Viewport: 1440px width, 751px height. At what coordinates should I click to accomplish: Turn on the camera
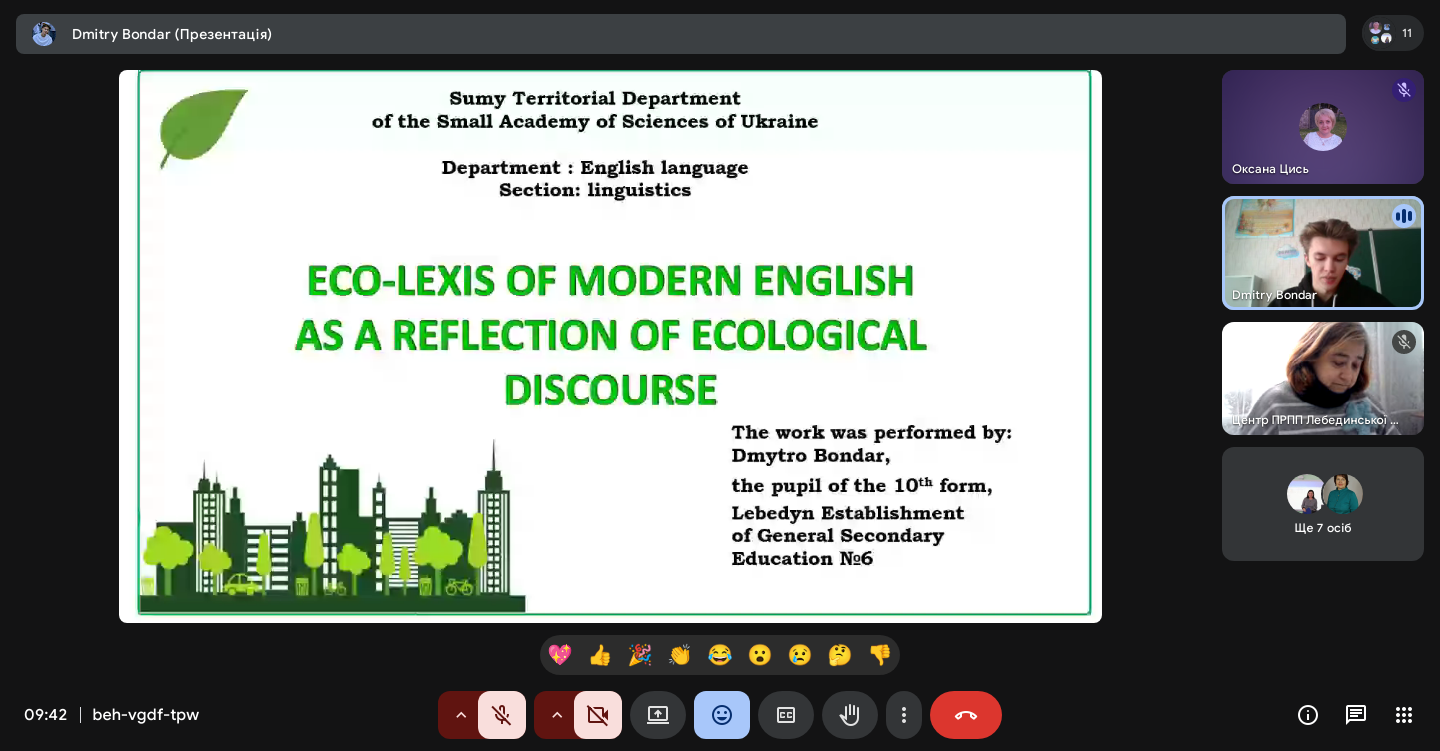point(598,715)
